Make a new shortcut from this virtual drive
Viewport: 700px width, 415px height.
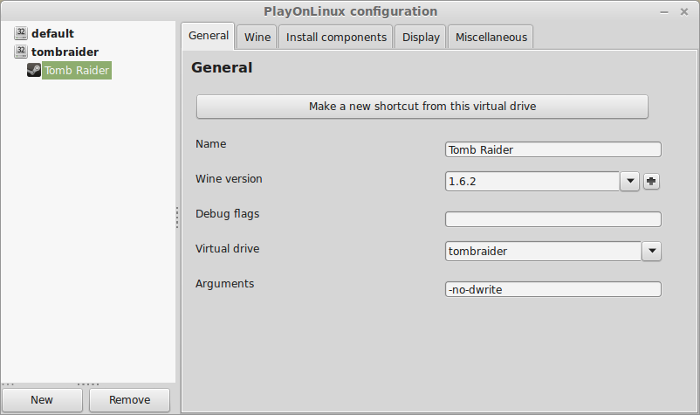pos(422,106)
